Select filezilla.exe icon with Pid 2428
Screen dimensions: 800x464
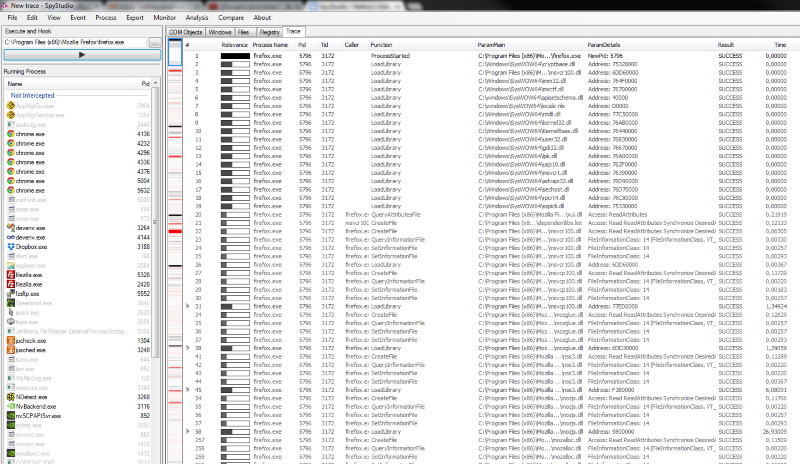(x=11, y=284)
